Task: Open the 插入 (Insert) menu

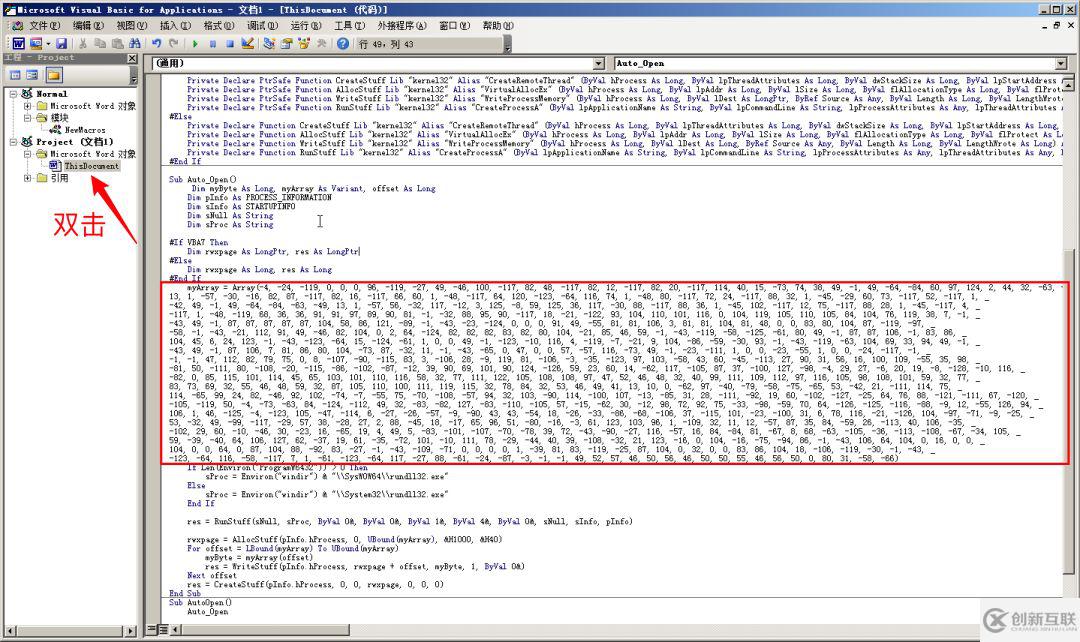Action: (175, 25)
